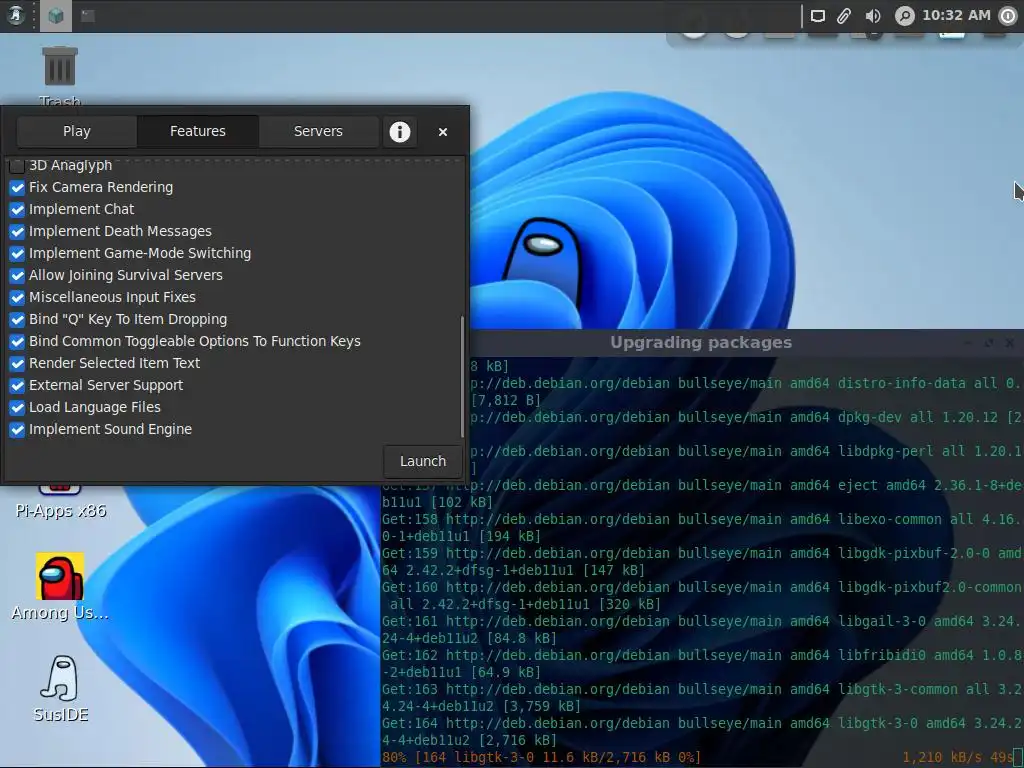Toggle Fix Camera Rendering checkbox

click(x=17, y=187)
